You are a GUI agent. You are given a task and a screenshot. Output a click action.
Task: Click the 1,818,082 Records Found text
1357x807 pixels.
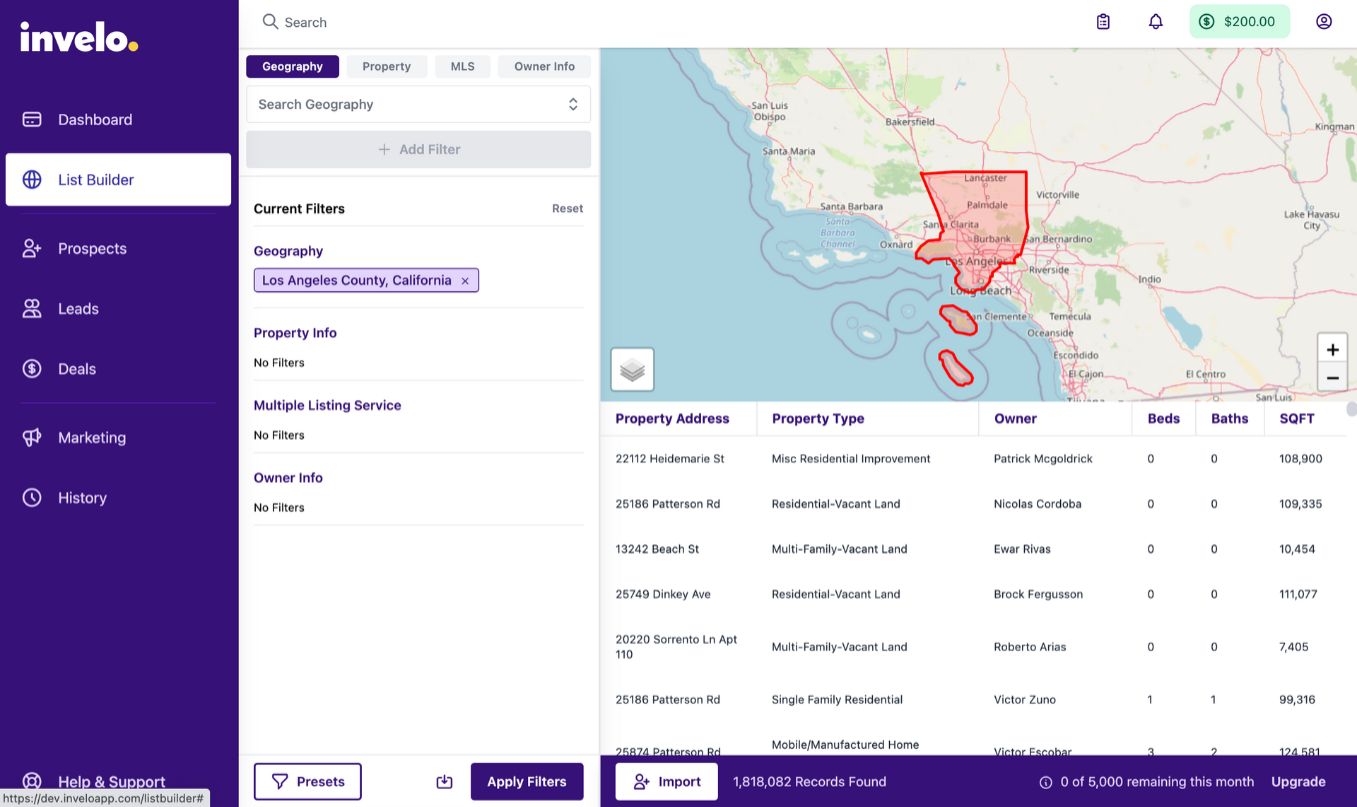(809, 782)
